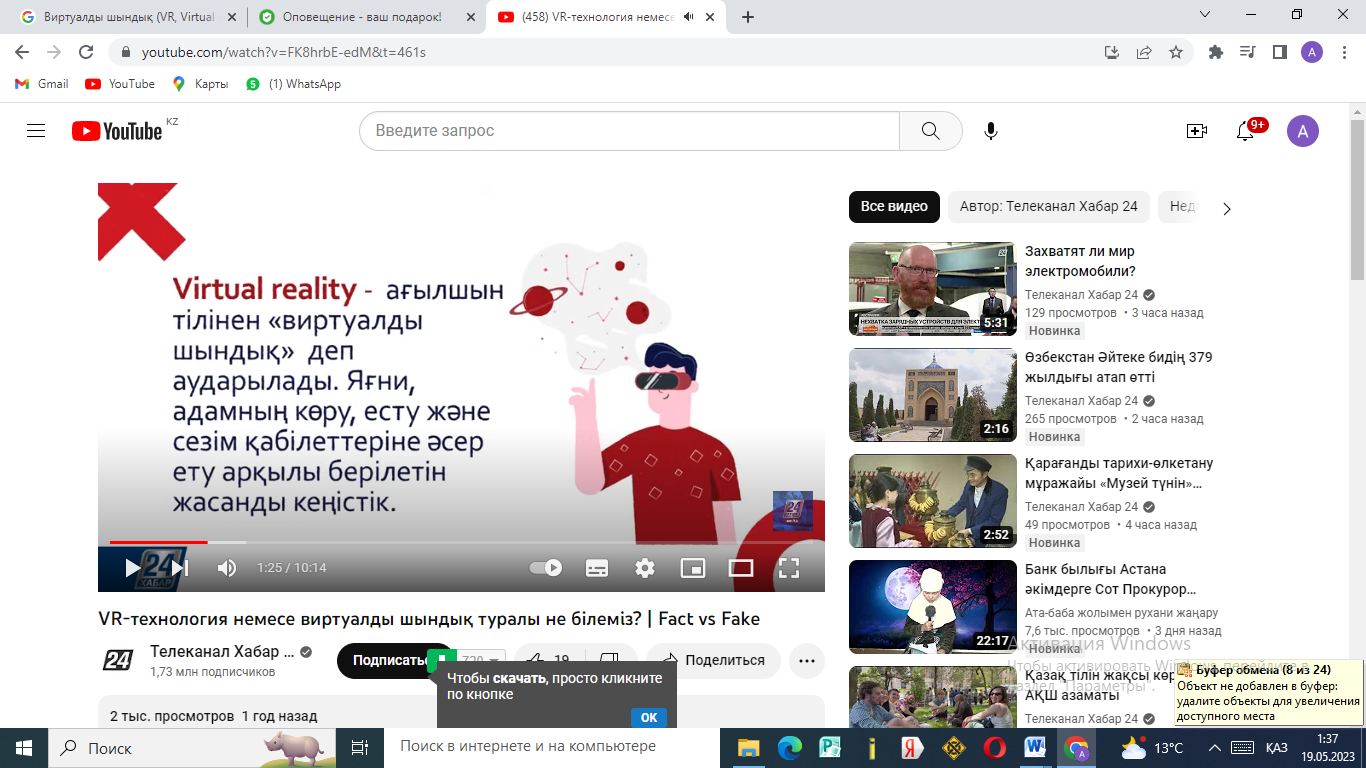Open YouTube notifications bell
1366x768 pixels.
tap(1245, 131)
